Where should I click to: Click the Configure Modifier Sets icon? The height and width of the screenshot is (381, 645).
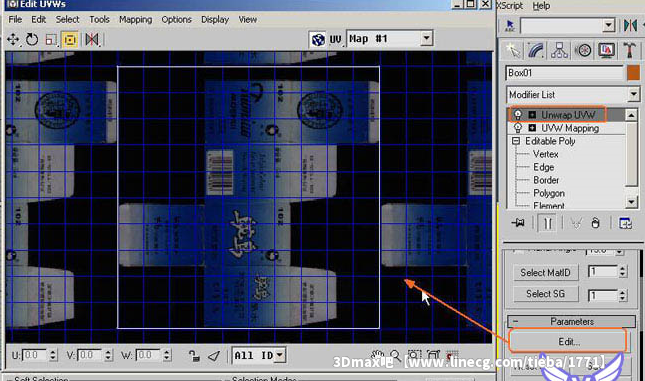(625, 223)
